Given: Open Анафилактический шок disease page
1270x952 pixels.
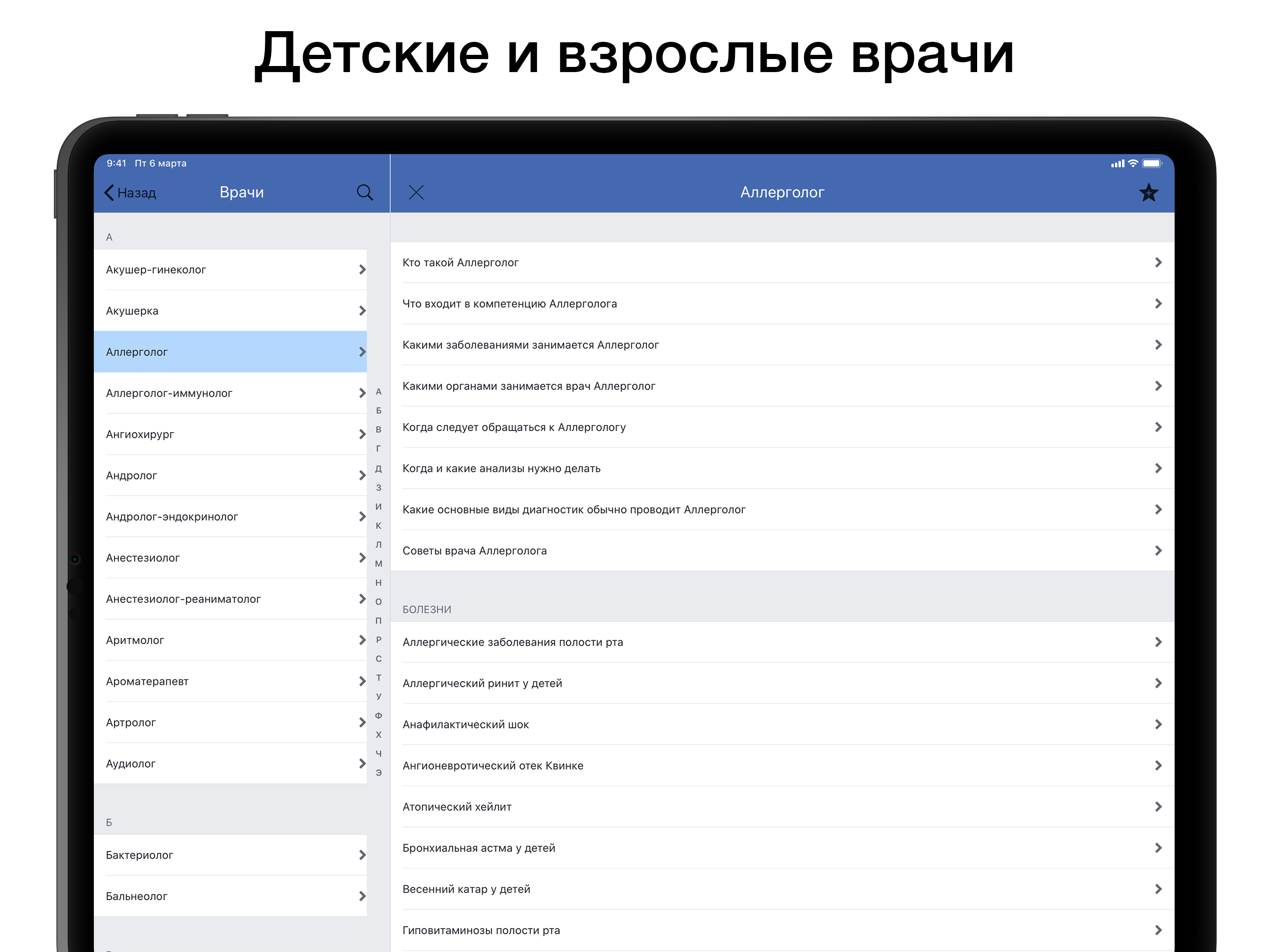Looking at the screenshot, I should [x=782, y=725].
